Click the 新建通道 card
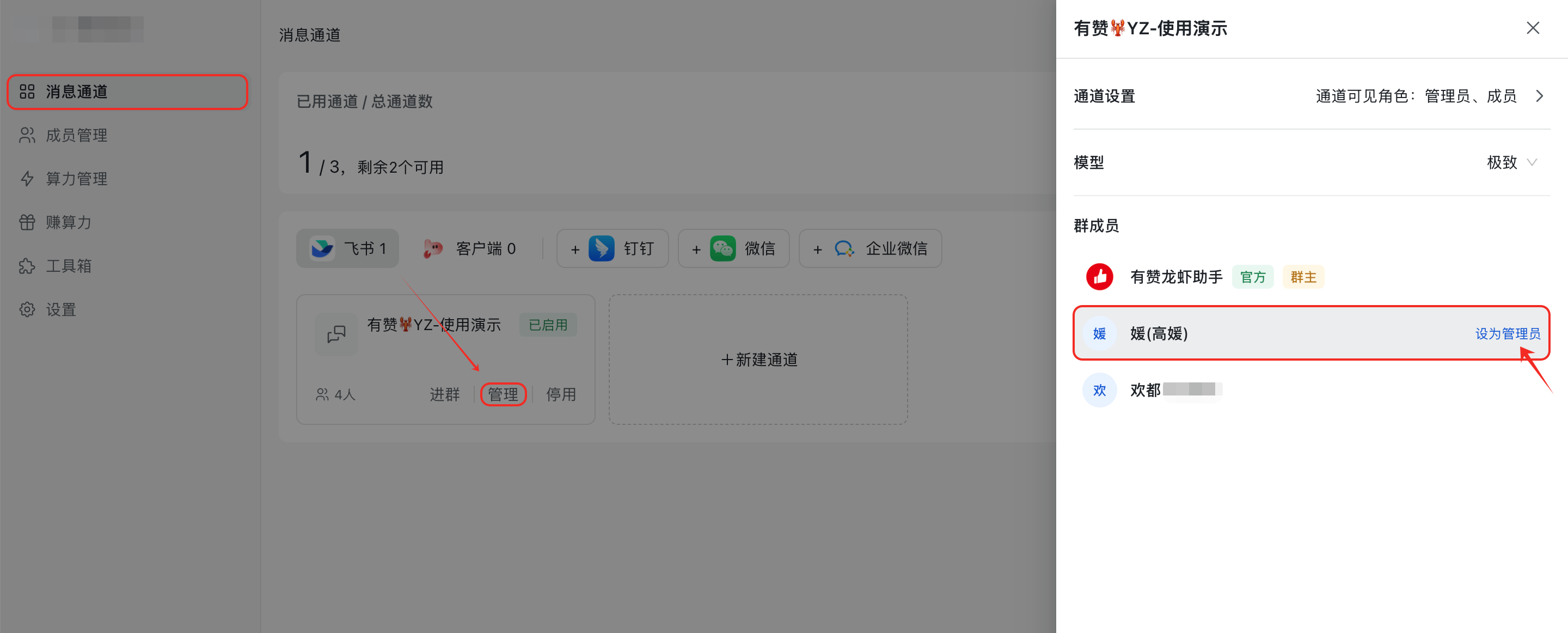Screen dimensions: 1568x633 click(x=758, y=360)
